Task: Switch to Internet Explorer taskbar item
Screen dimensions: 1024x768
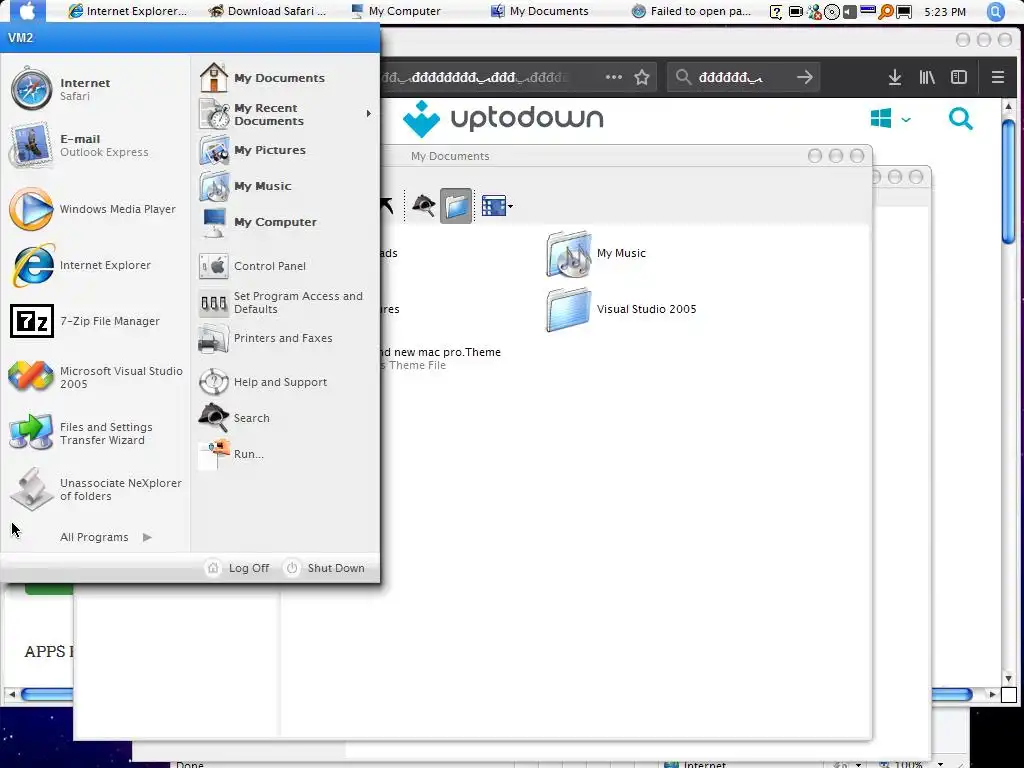Action: [x=128, y=11]
